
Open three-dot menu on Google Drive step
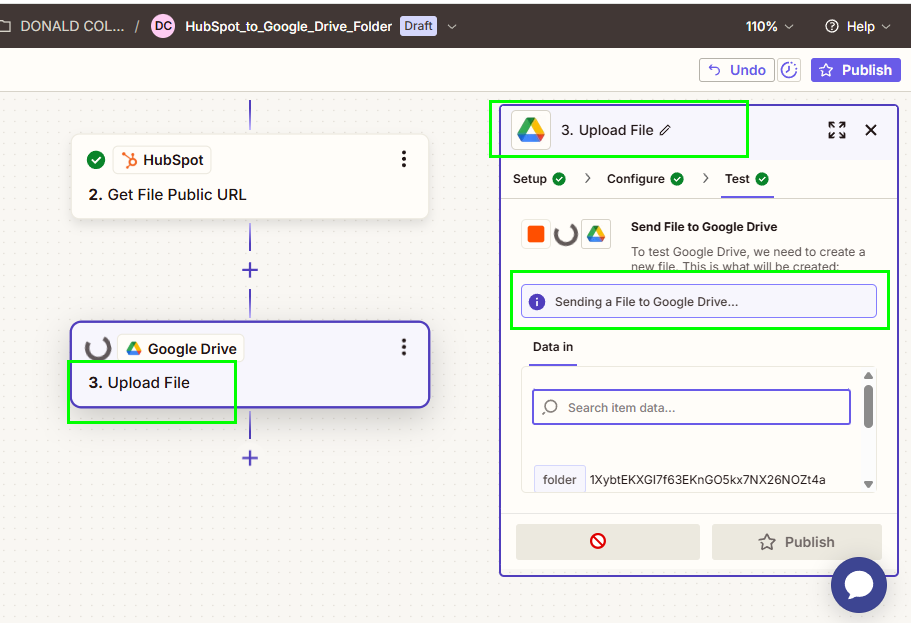[404, 347]
